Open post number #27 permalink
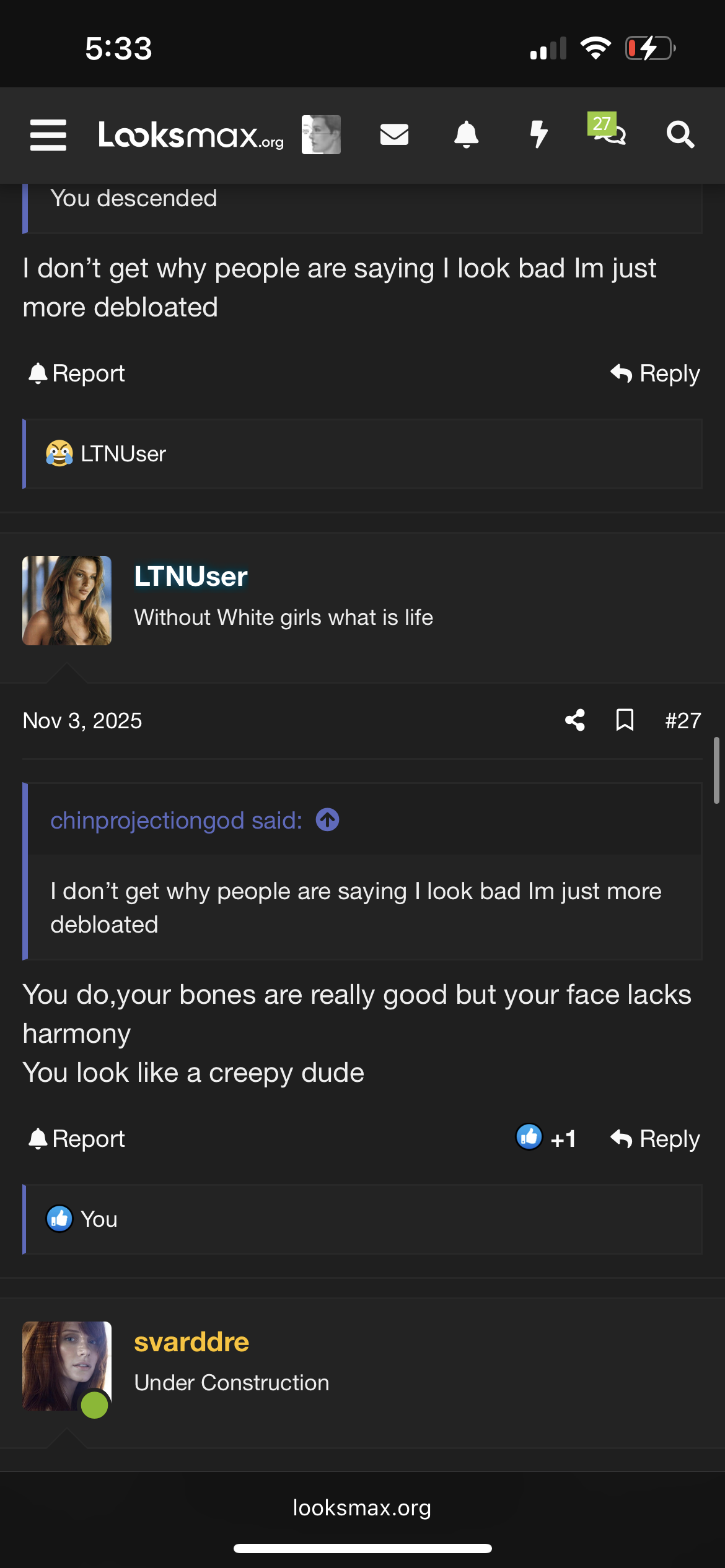The image size is (725, 1568). 683,720
